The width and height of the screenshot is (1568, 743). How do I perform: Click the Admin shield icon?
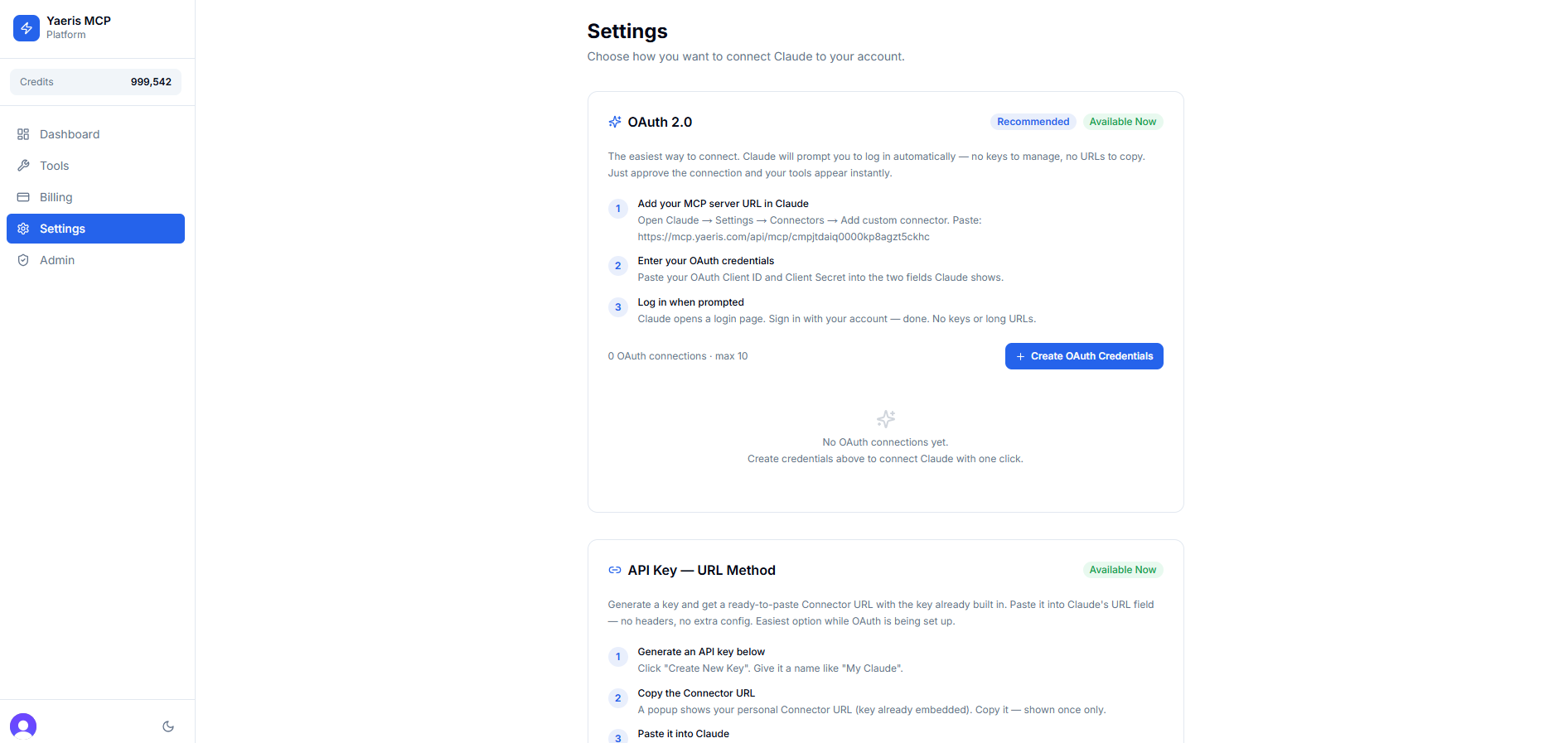(x=23, y=260)
